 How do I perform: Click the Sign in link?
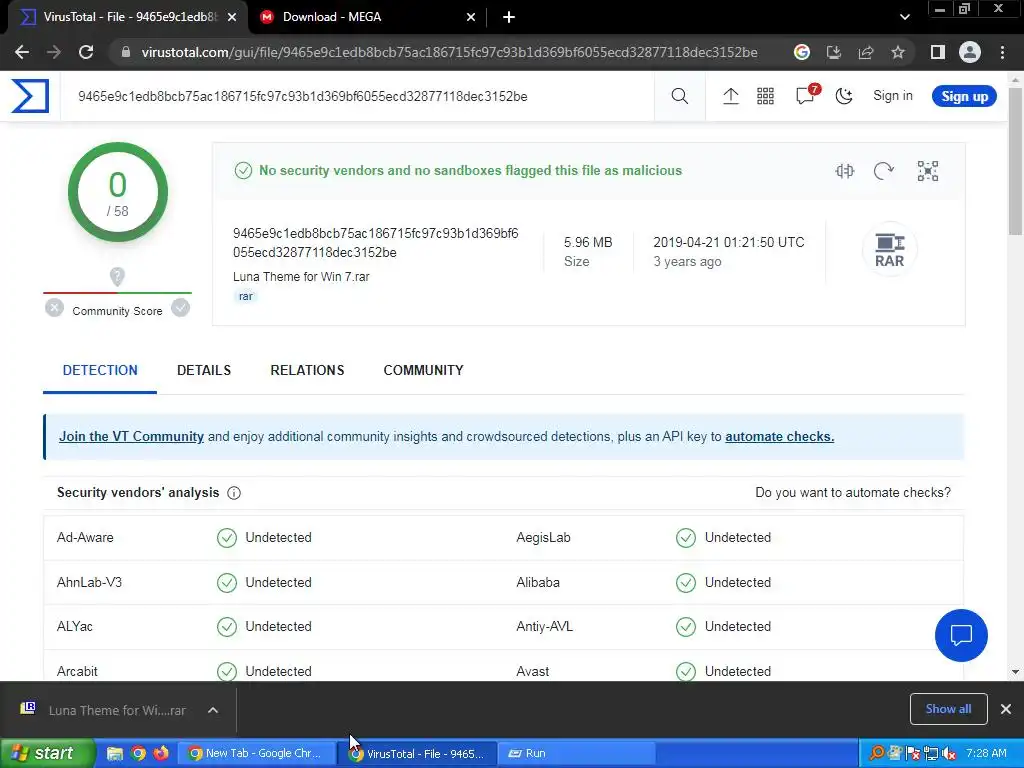point(893,95)
